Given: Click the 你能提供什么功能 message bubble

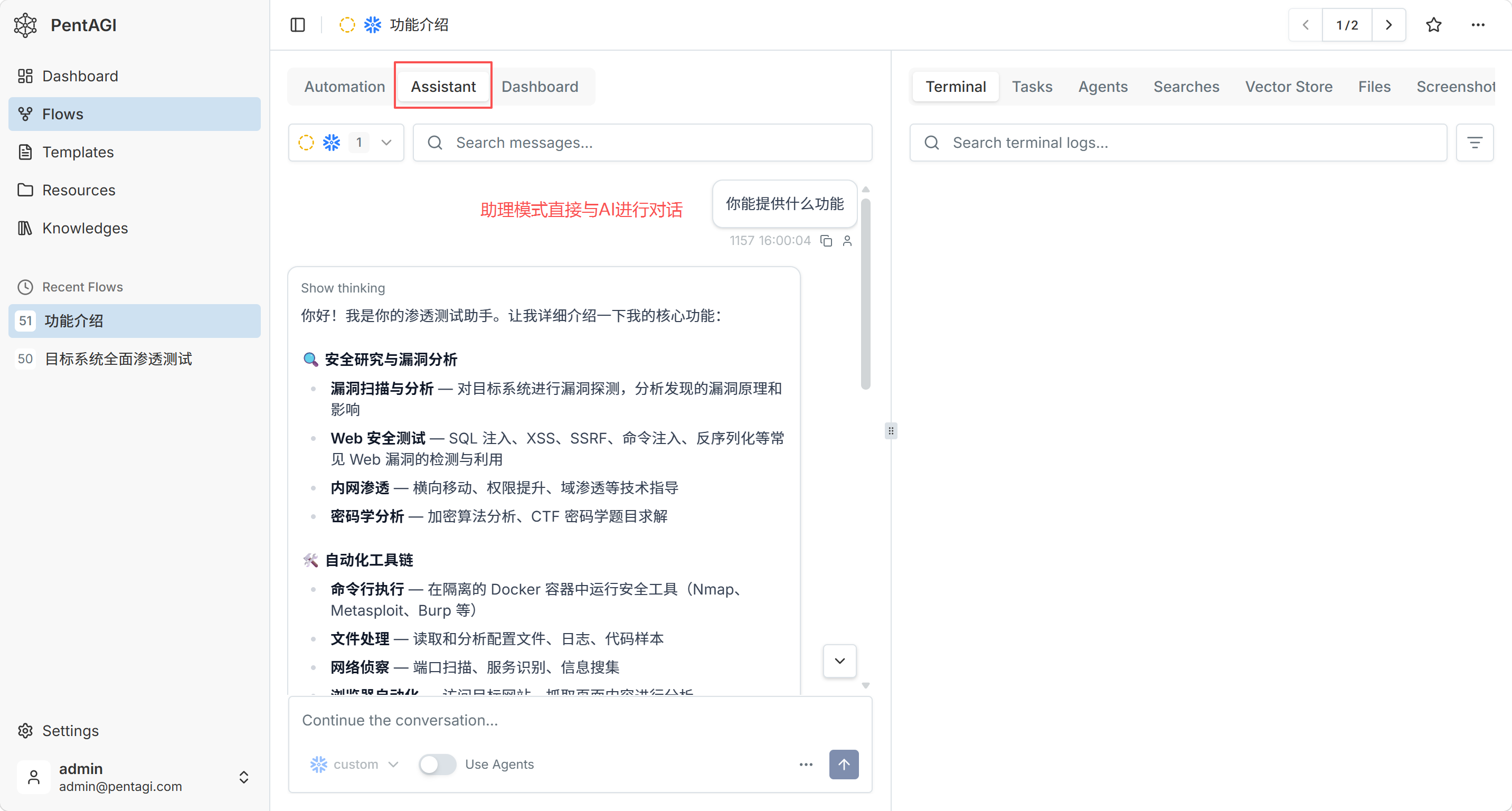Looking at the screenshot, I should pos(785,204).
